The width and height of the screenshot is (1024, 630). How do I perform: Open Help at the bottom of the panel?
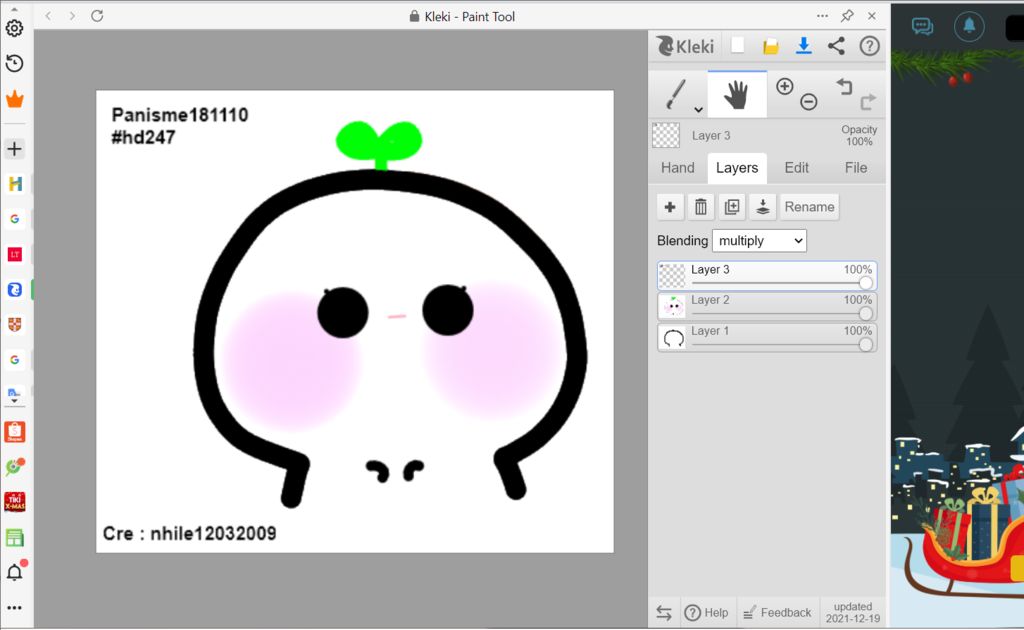pos(706,612)
